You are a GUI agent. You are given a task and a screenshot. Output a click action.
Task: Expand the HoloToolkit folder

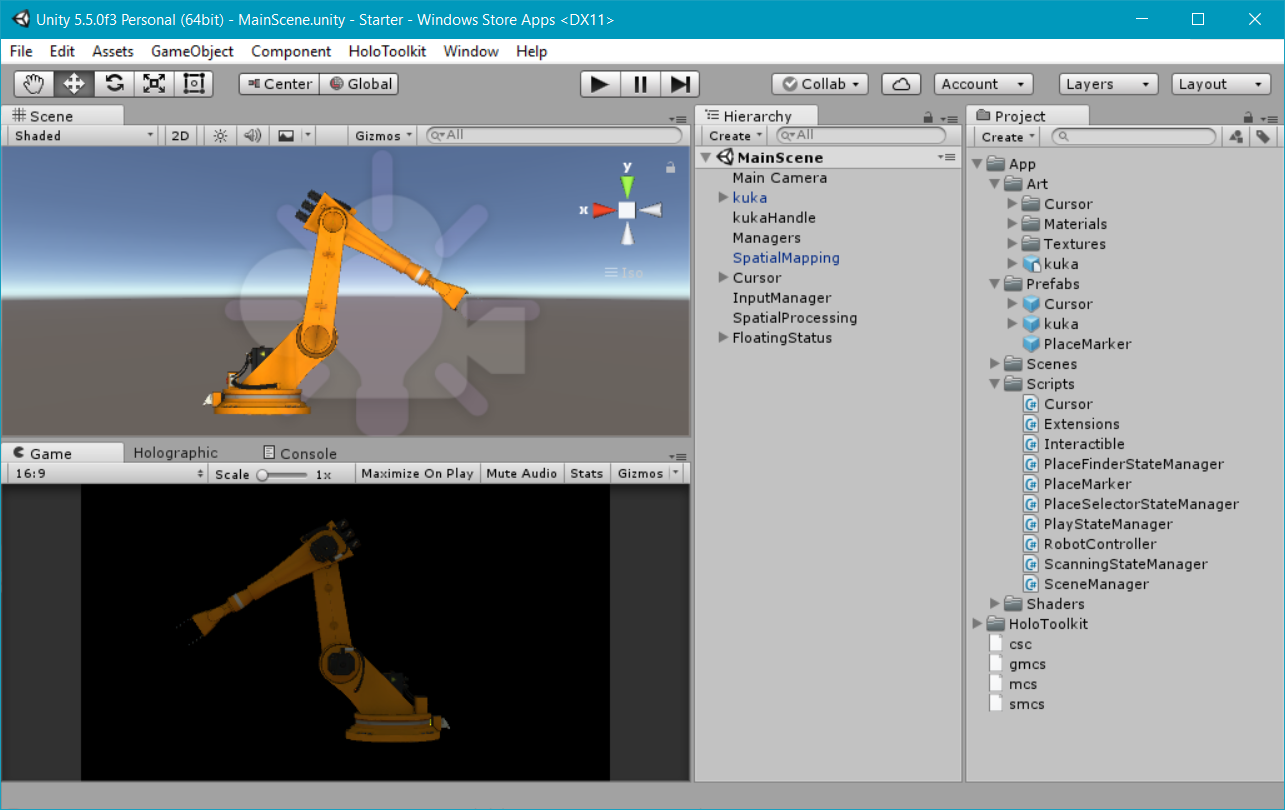click(x=977, y=624)
